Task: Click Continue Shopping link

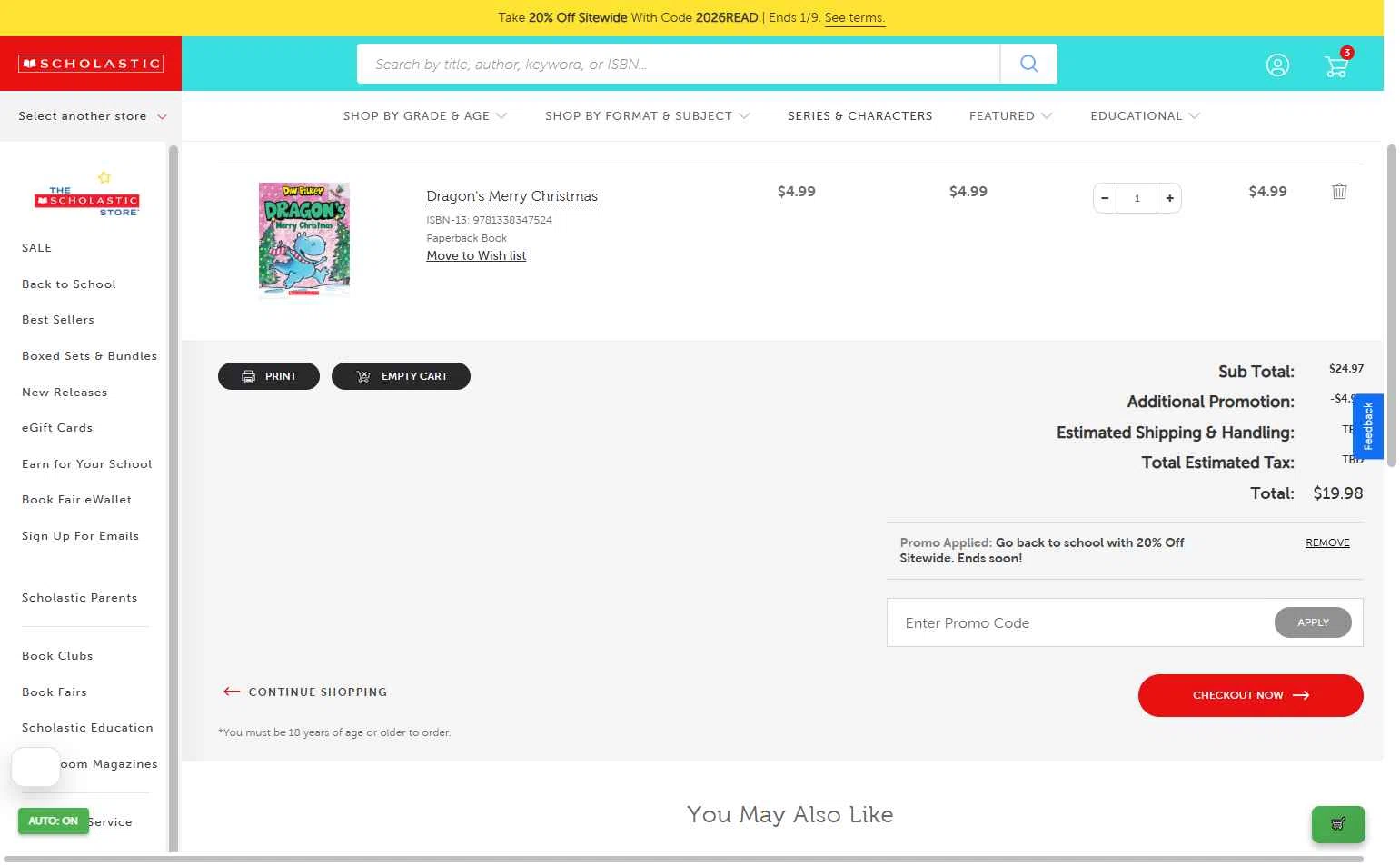Action: 305,692
